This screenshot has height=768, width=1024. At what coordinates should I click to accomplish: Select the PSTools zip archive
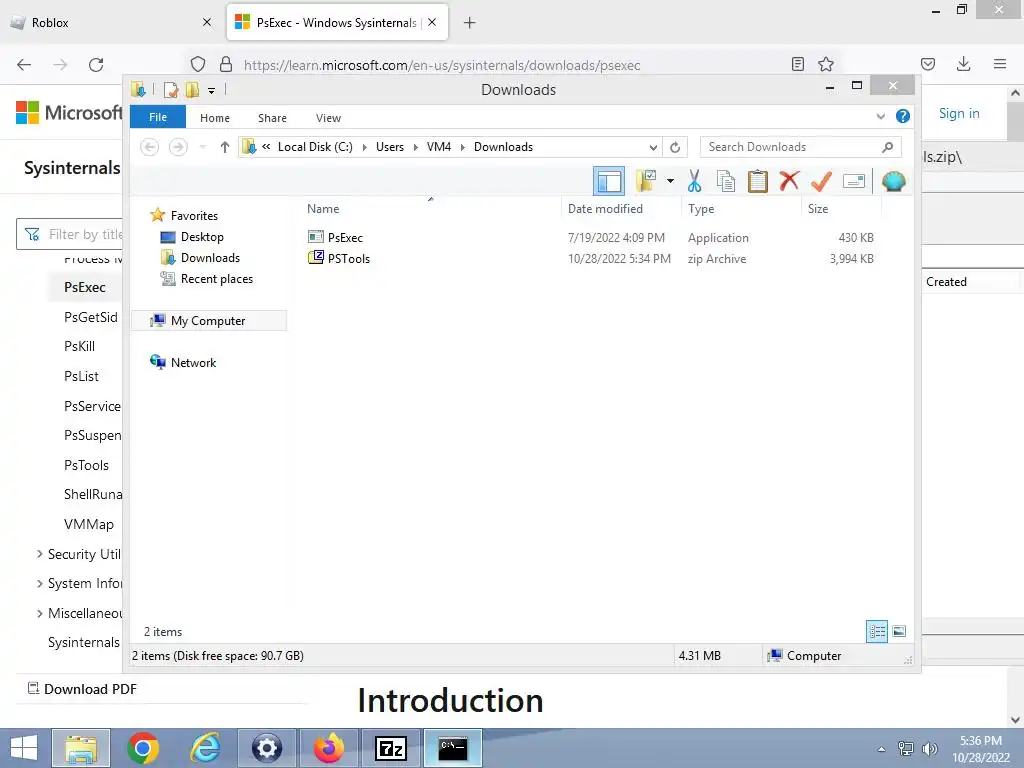[349, 259]
